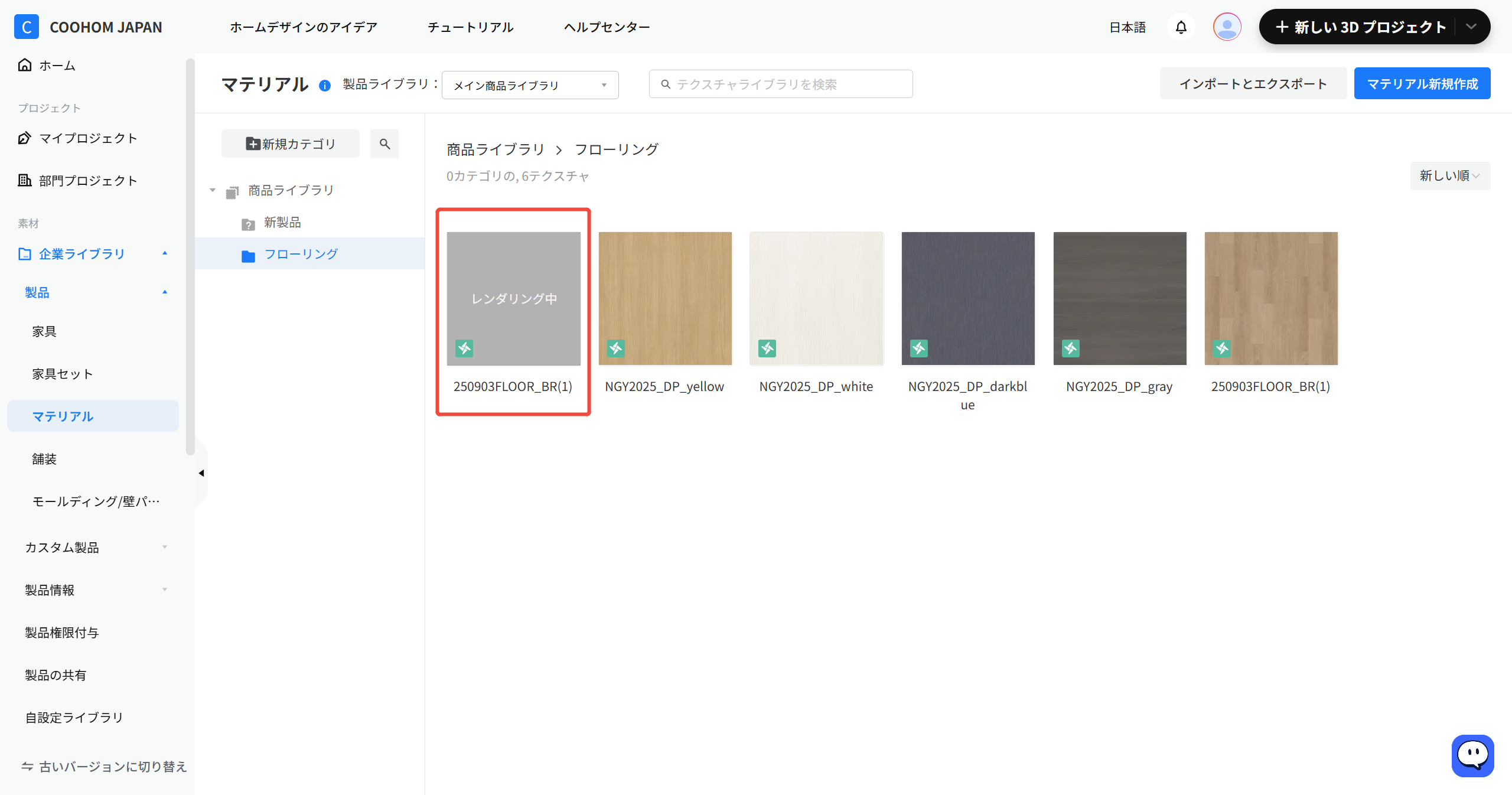The image size is (1512, 795).
Task: Click the Coohom logo icon
Action: coord(27,27)
